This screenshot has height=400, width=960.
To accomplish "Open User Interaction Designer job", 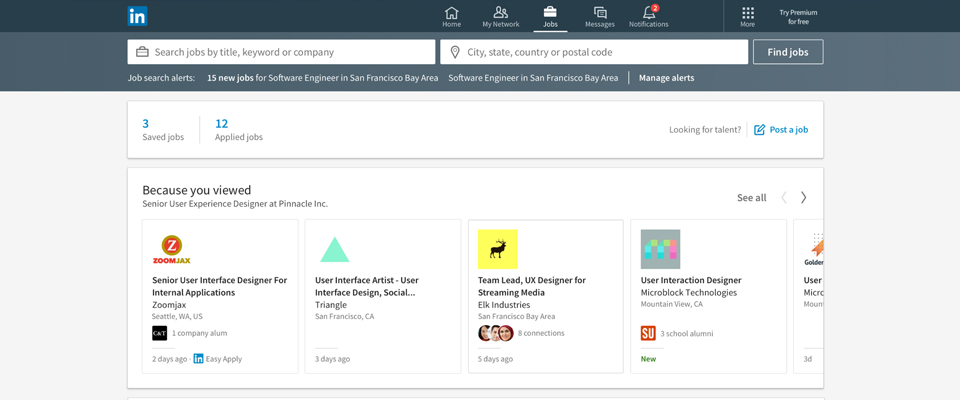I will [691, 280].
